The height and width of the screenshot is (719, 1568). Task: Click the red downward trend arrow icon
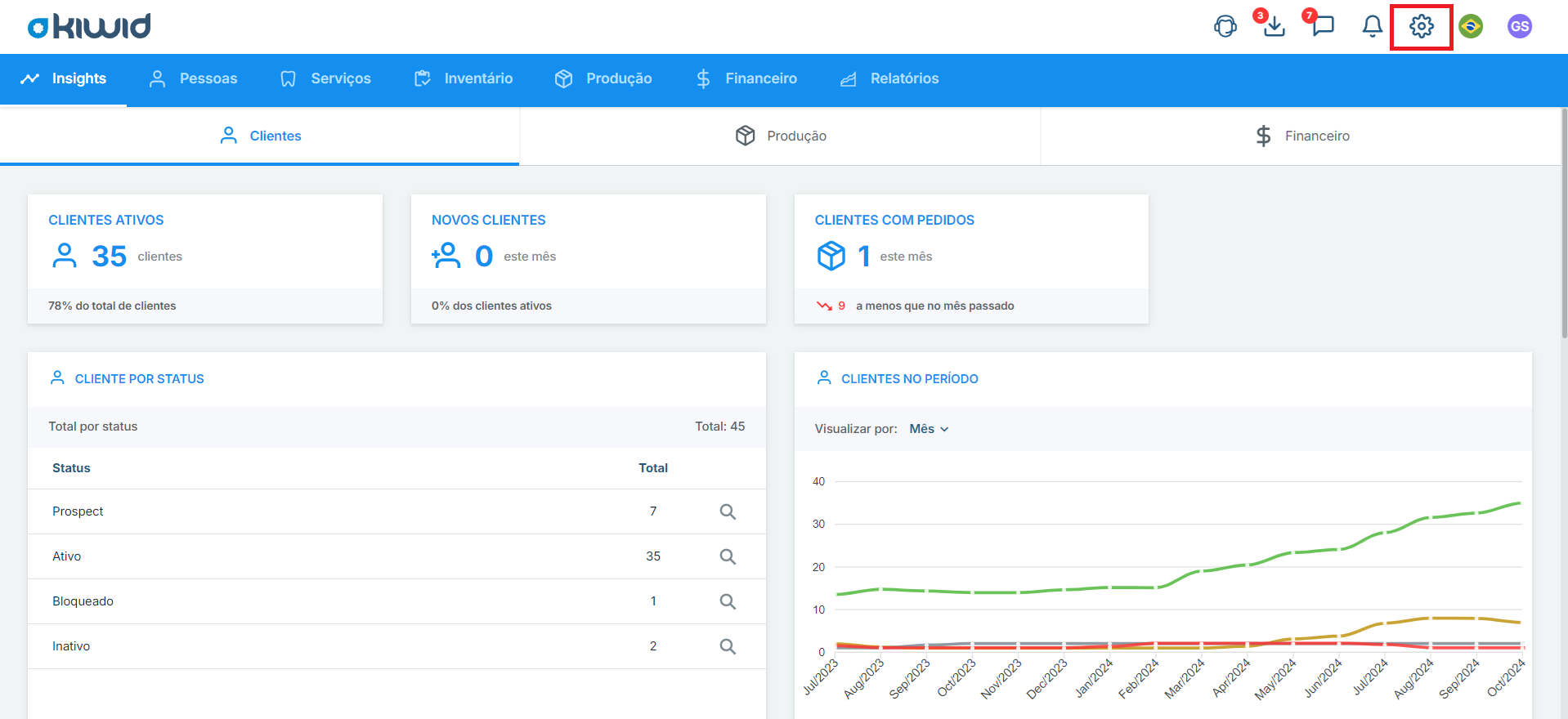click(x=824, y=306)
